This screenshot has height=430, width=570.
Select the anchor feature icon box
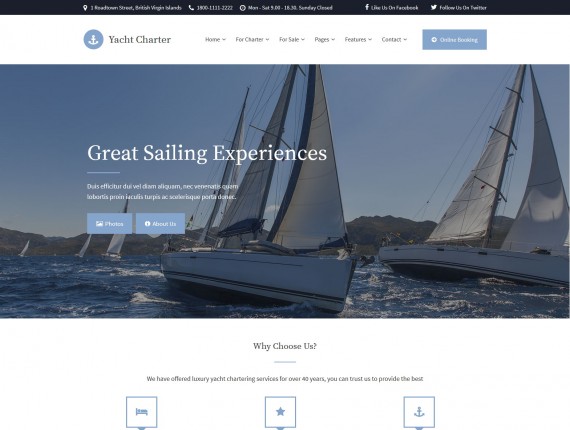[419, 412]
